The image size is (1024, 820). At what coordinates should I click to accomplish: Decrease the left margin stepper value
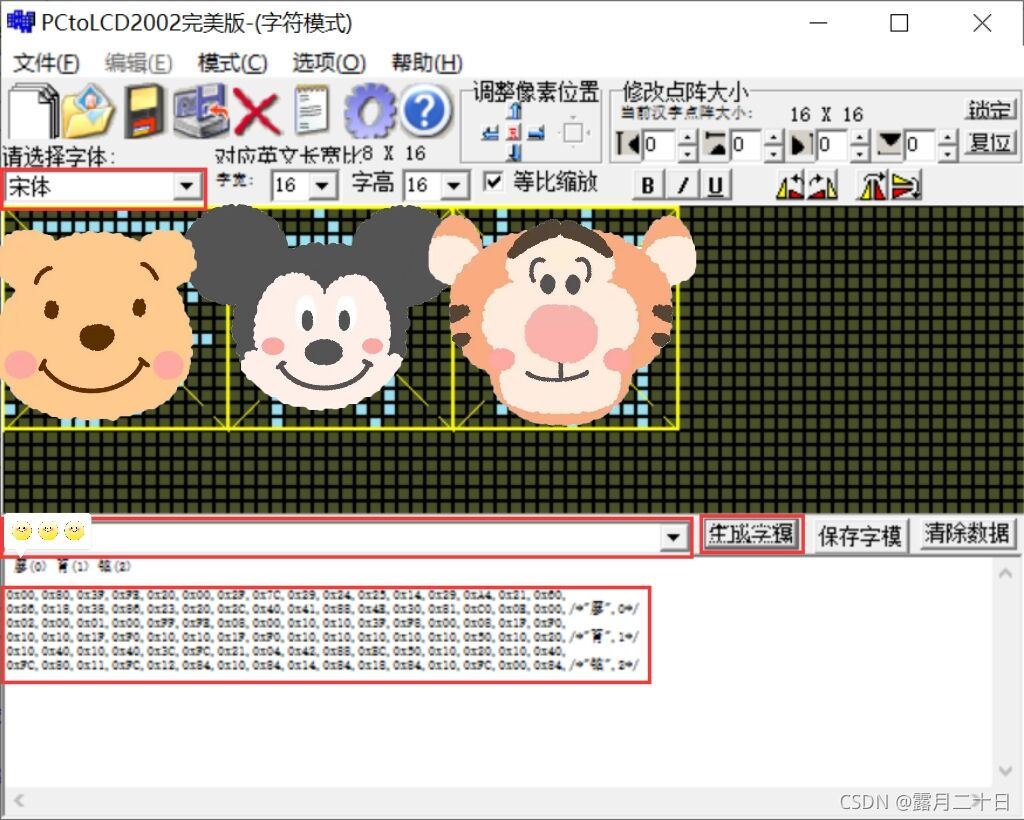[x=687, y=153]
